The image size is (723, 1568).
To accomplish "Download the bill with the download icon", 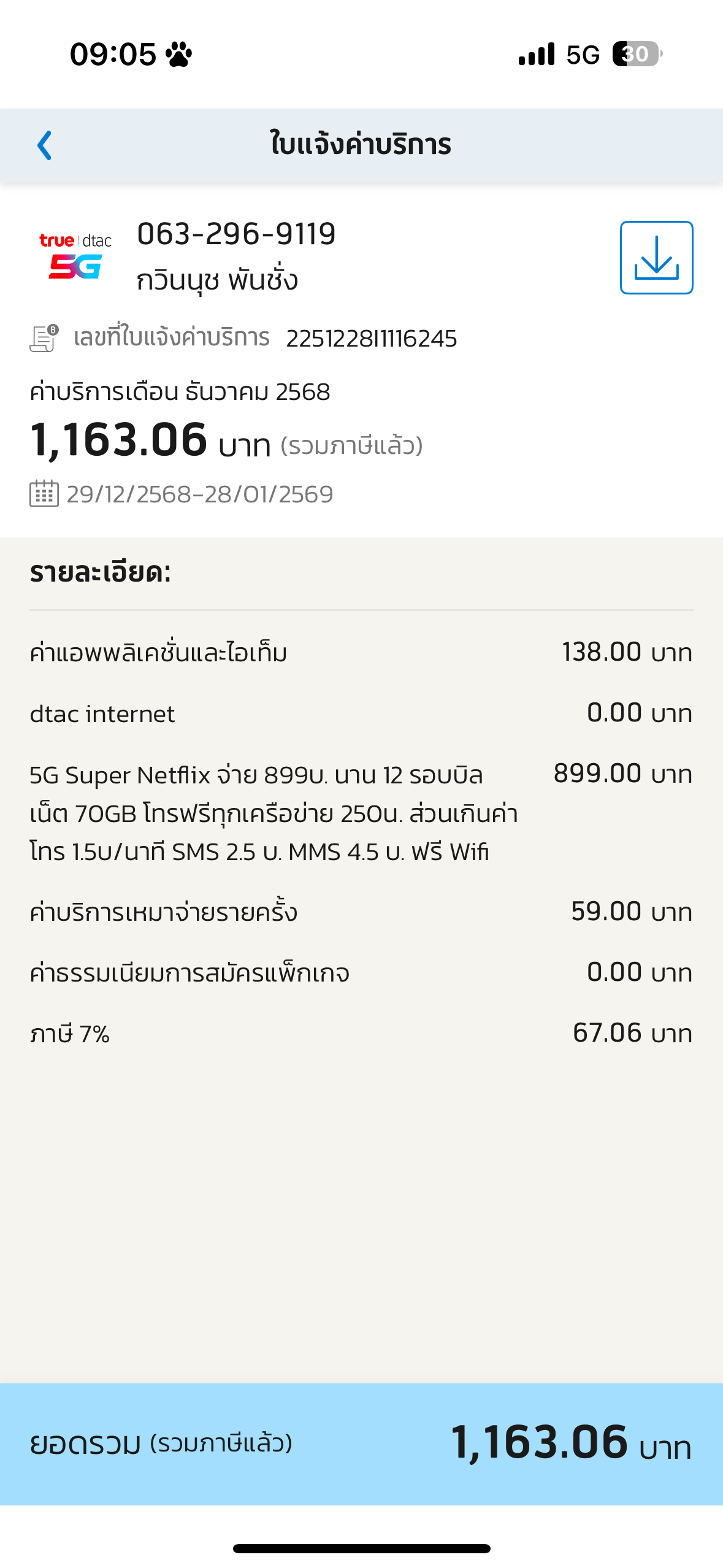I will [656, 258].
